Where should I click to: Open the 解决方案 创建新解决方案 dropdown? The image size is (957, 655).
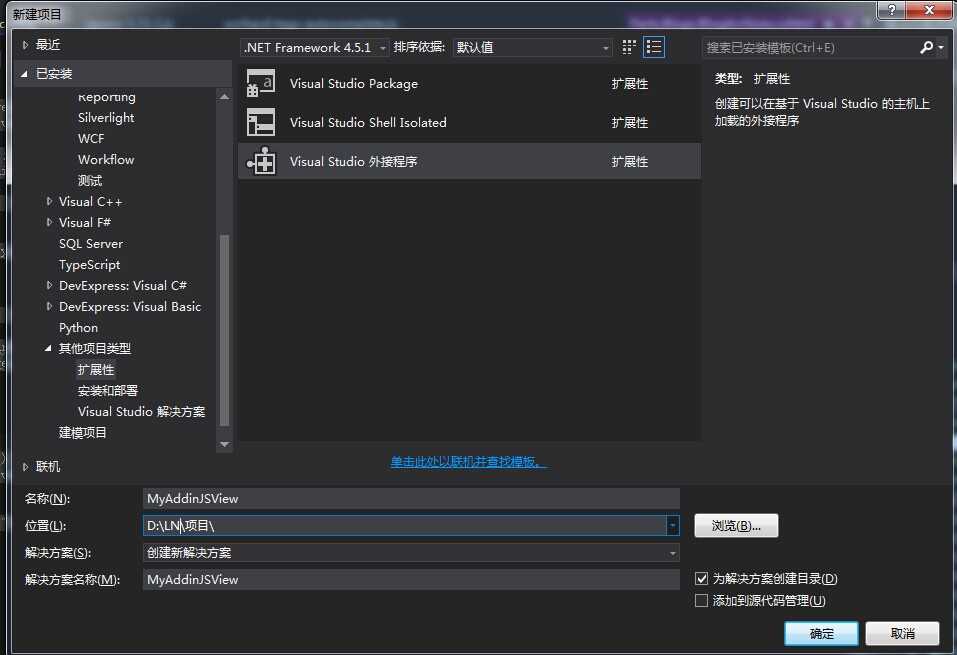(411, 552)
